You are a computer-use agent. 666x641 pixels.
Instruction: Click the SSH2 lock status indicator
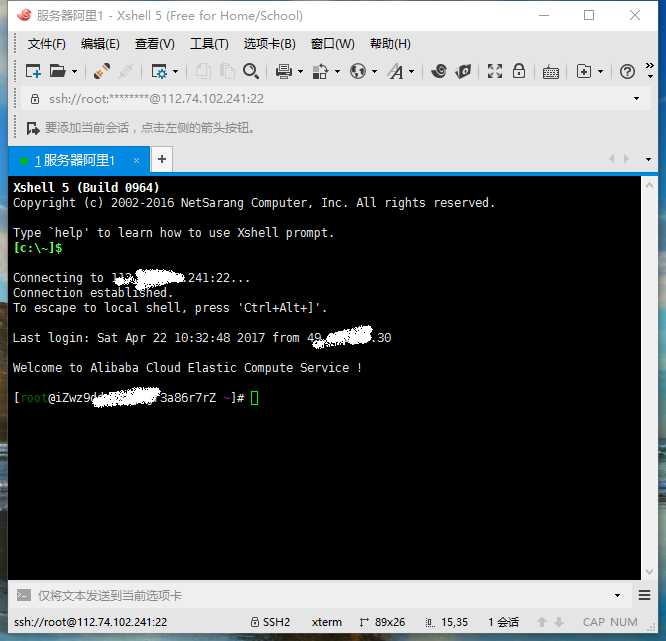(x=270, y=622)
